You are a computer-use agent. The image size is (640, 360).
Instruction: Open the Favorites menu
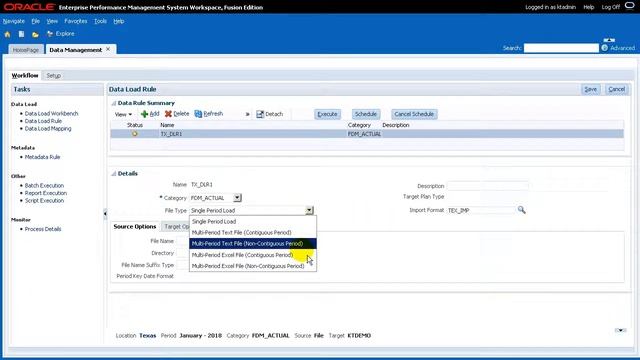coord(76,21)
